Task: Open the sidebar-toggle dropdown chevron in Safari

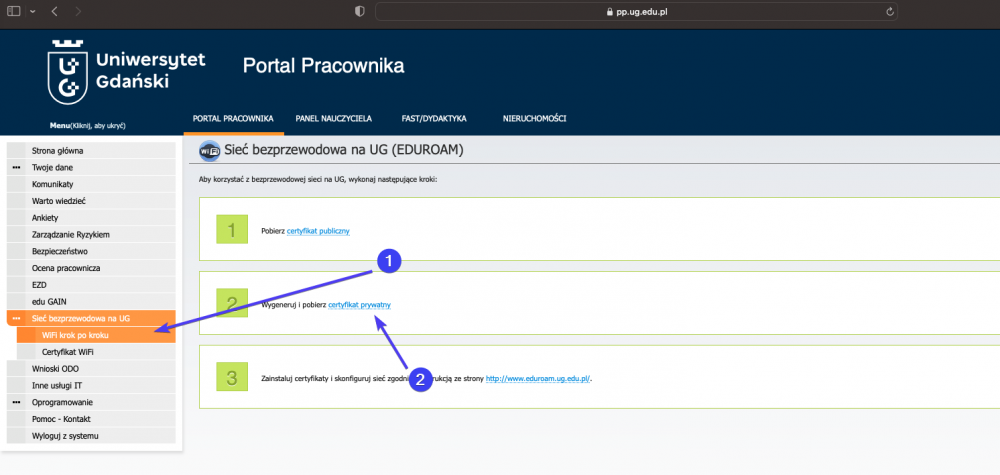Action: 32,11
